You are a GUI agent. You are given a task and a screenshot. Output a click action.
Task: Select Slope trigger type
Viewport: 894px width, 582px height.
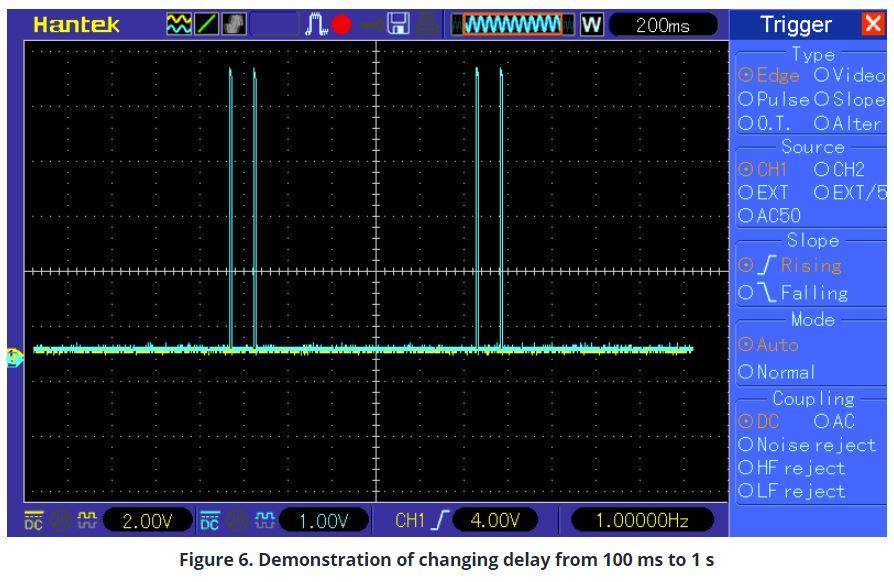(850, 99)
